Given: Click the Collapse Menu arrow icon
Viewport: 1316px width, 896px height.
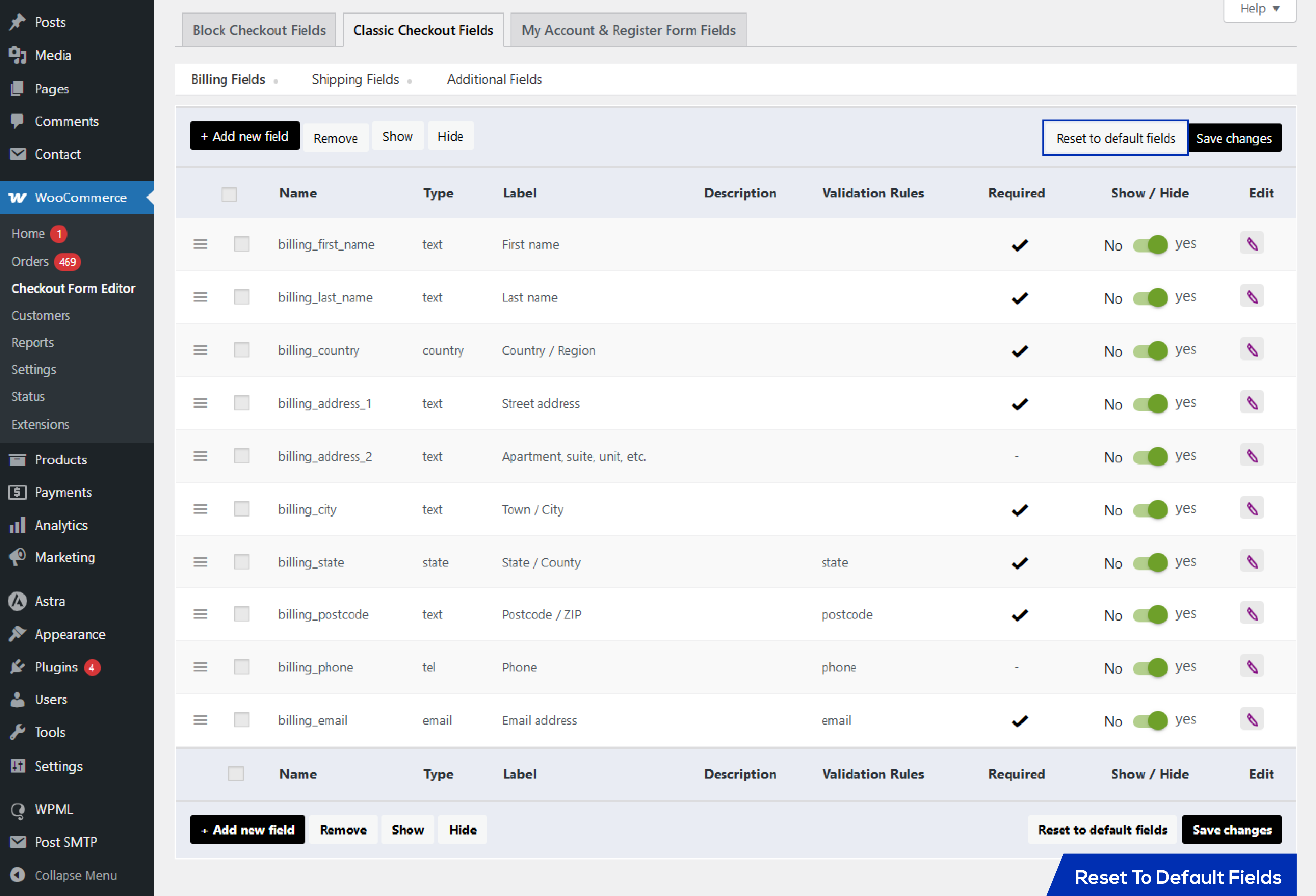Looking at the screenshot, I should [x=18, y=875].
